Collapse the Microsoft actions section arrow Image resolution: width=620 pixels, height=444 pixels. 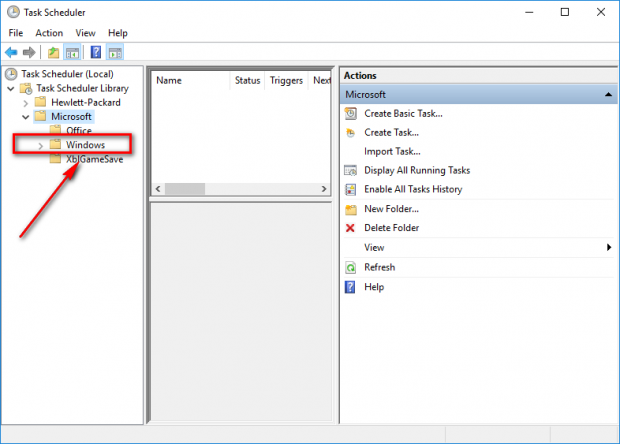(x=608, y=94)
